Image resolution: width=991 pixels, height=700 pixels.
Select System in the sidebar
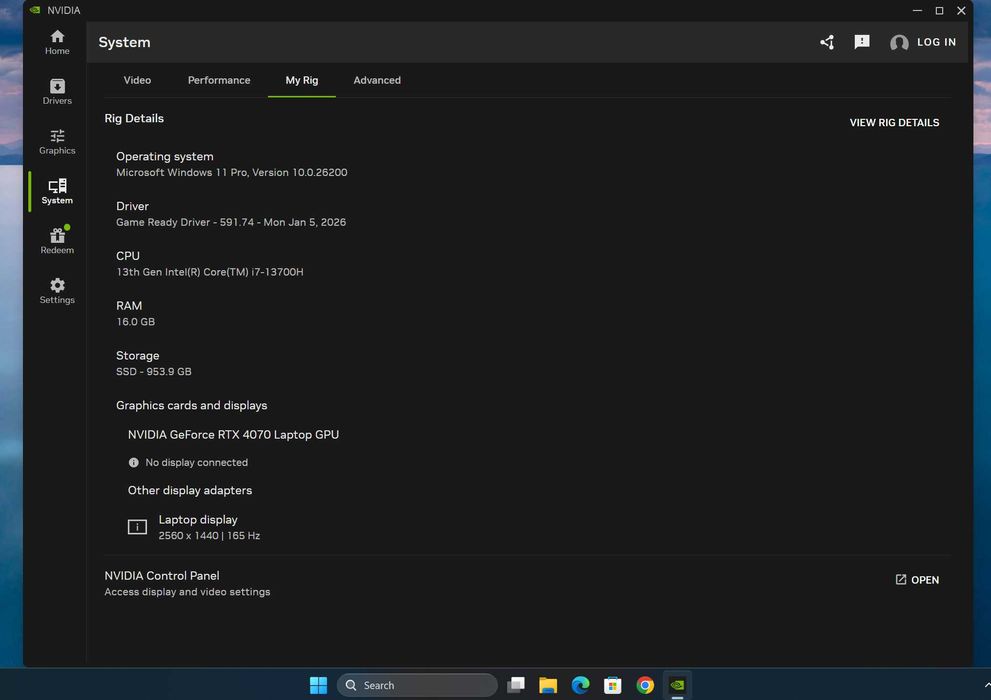(57, 191)
